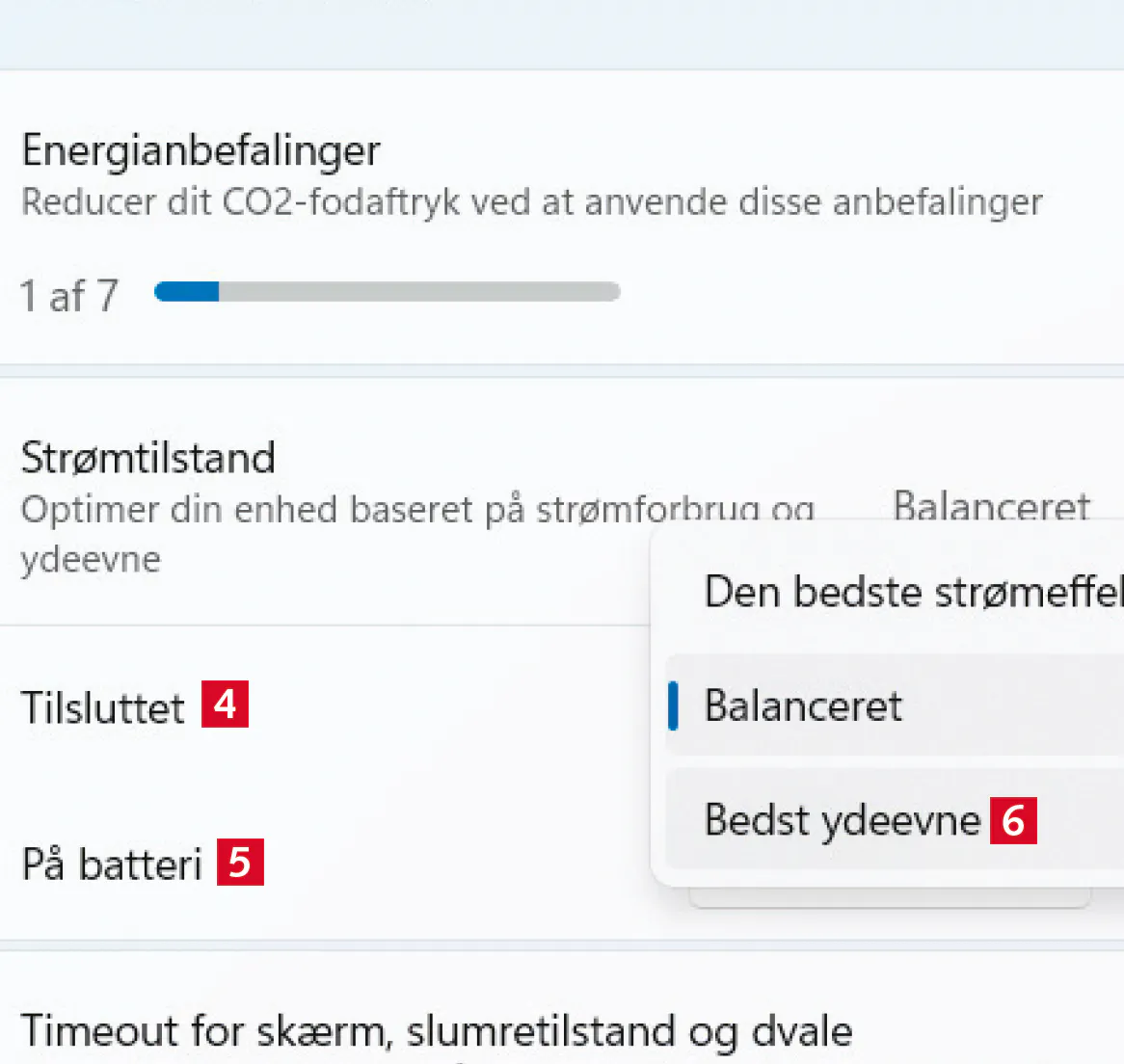Open the partly hidden På batteri dropdown box
Viewport: 1124px width, 1064px height.
click(889, 898)
